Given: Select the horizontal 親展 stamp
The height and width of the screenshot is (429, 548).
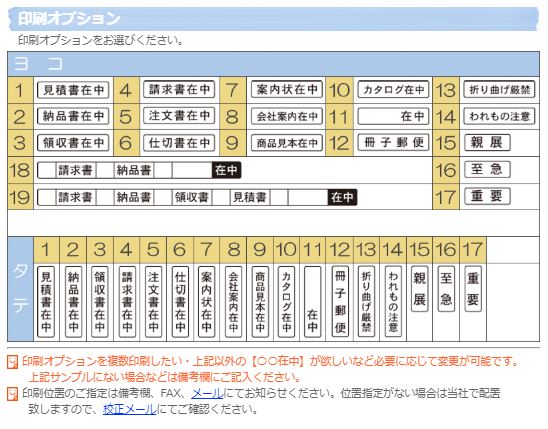Looking at the screenshot, I should (x=487, y=143).
